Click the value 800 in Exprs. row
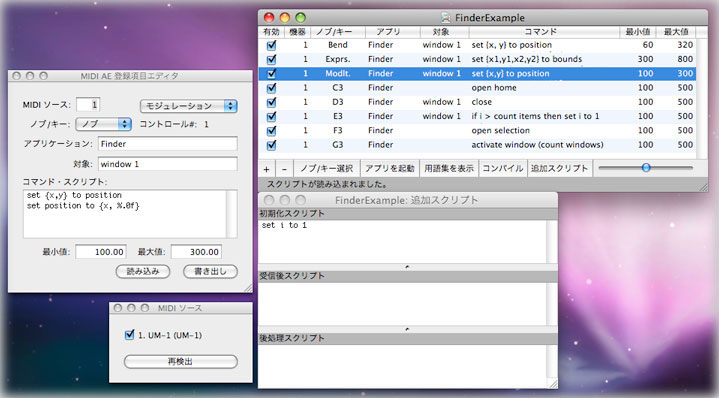 tap(685, 59)
